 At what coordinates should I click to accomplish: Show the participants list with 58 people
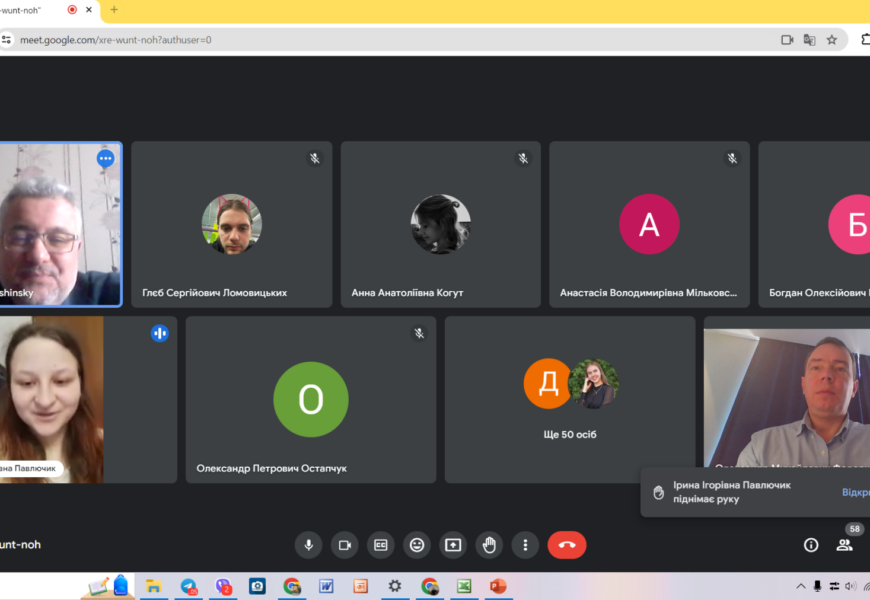[x=845, y=545]
